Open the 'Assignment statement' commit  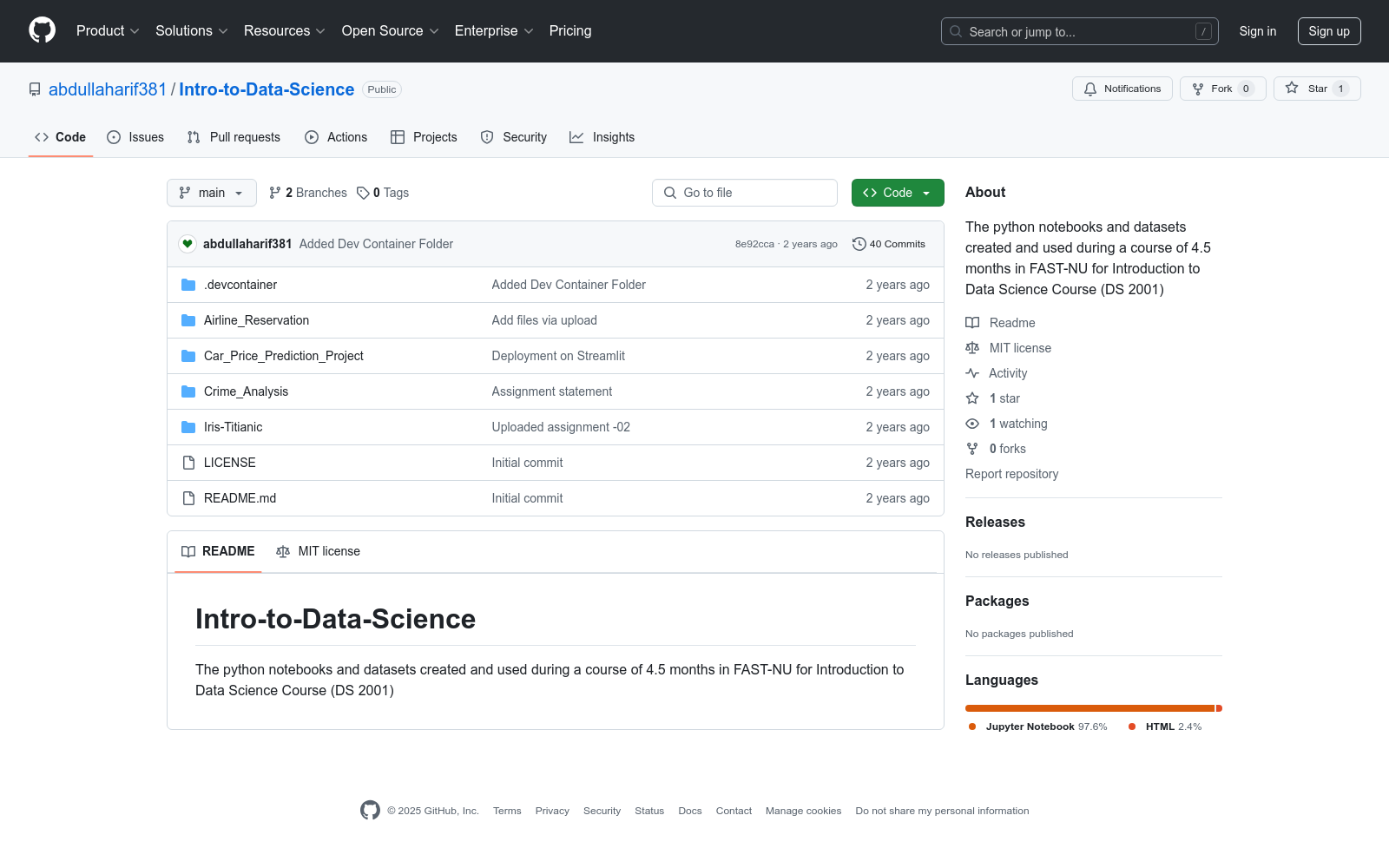click(552, 391)
